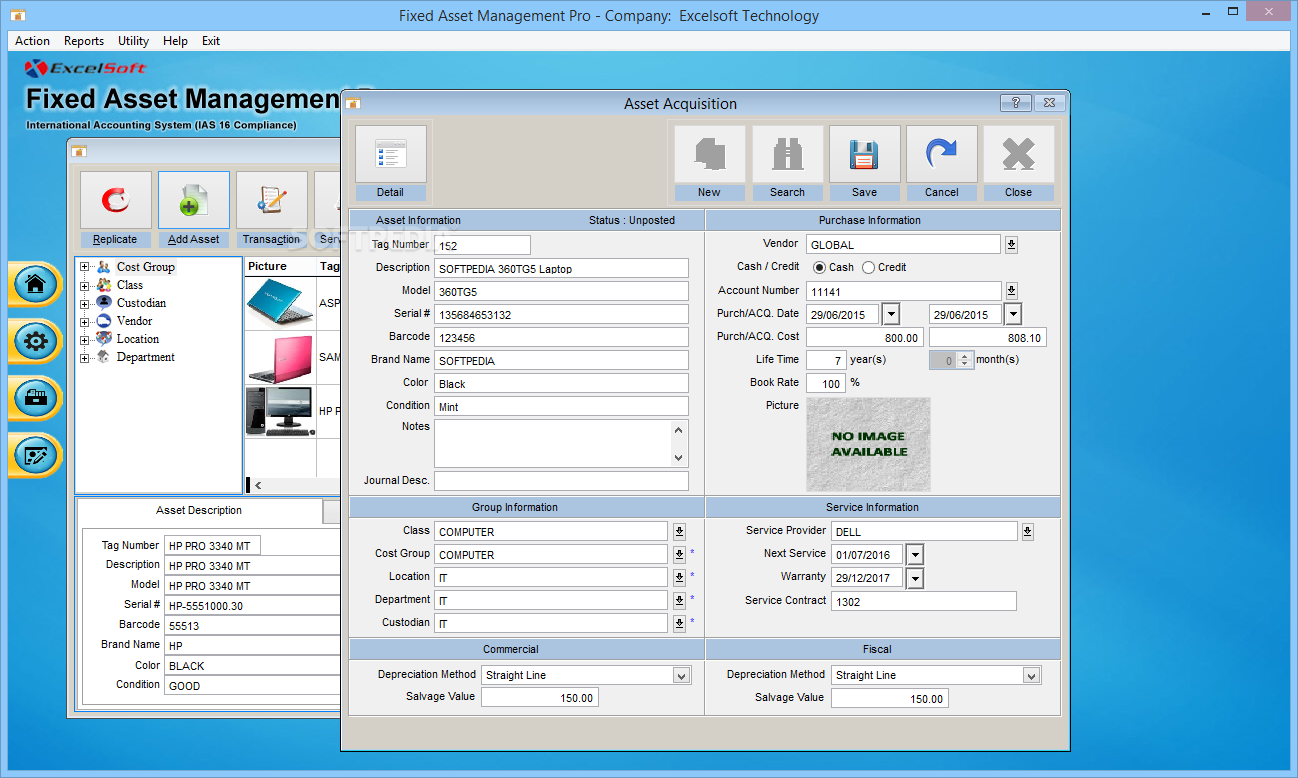Select the Cash radio button
1298x778 pixels.
[820, 267]
